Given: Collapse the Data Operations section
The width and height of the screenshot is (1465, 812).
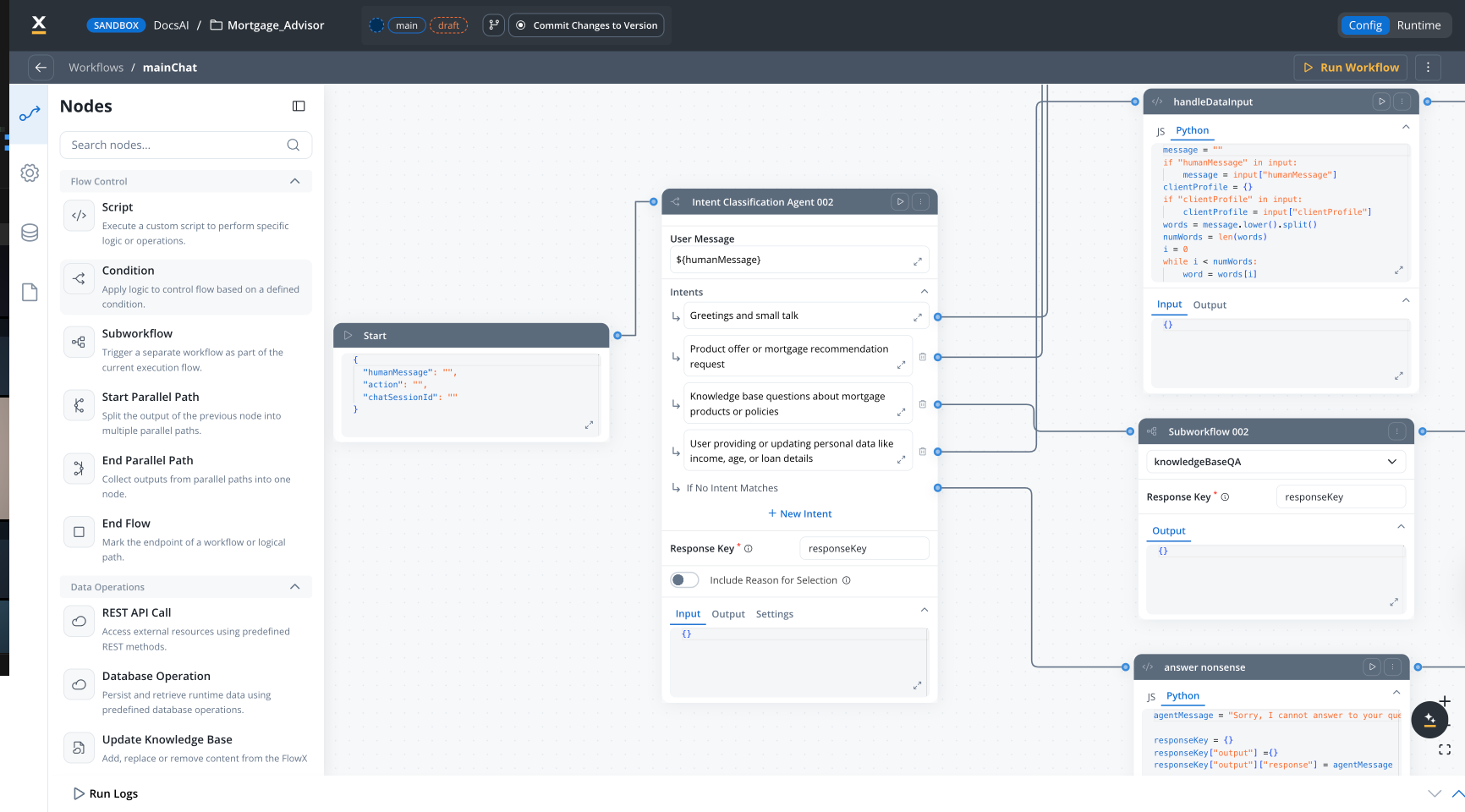Looking at the screenshot, I should click(x=295, y=586).
